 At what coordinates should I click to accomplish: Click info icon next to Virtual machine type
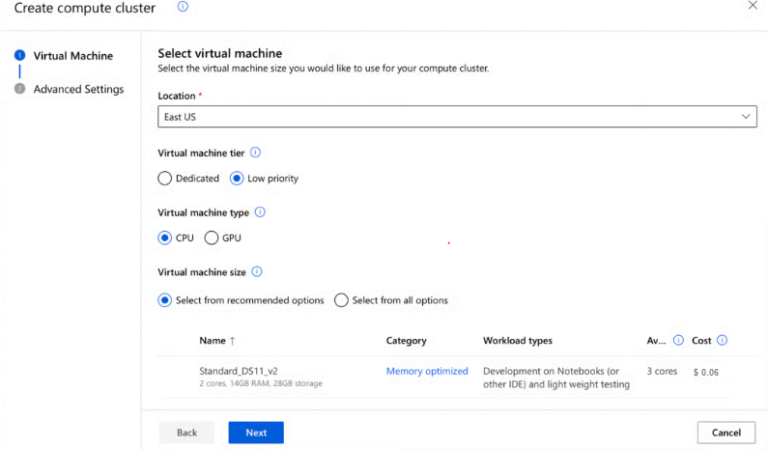[x=260, y=212]
